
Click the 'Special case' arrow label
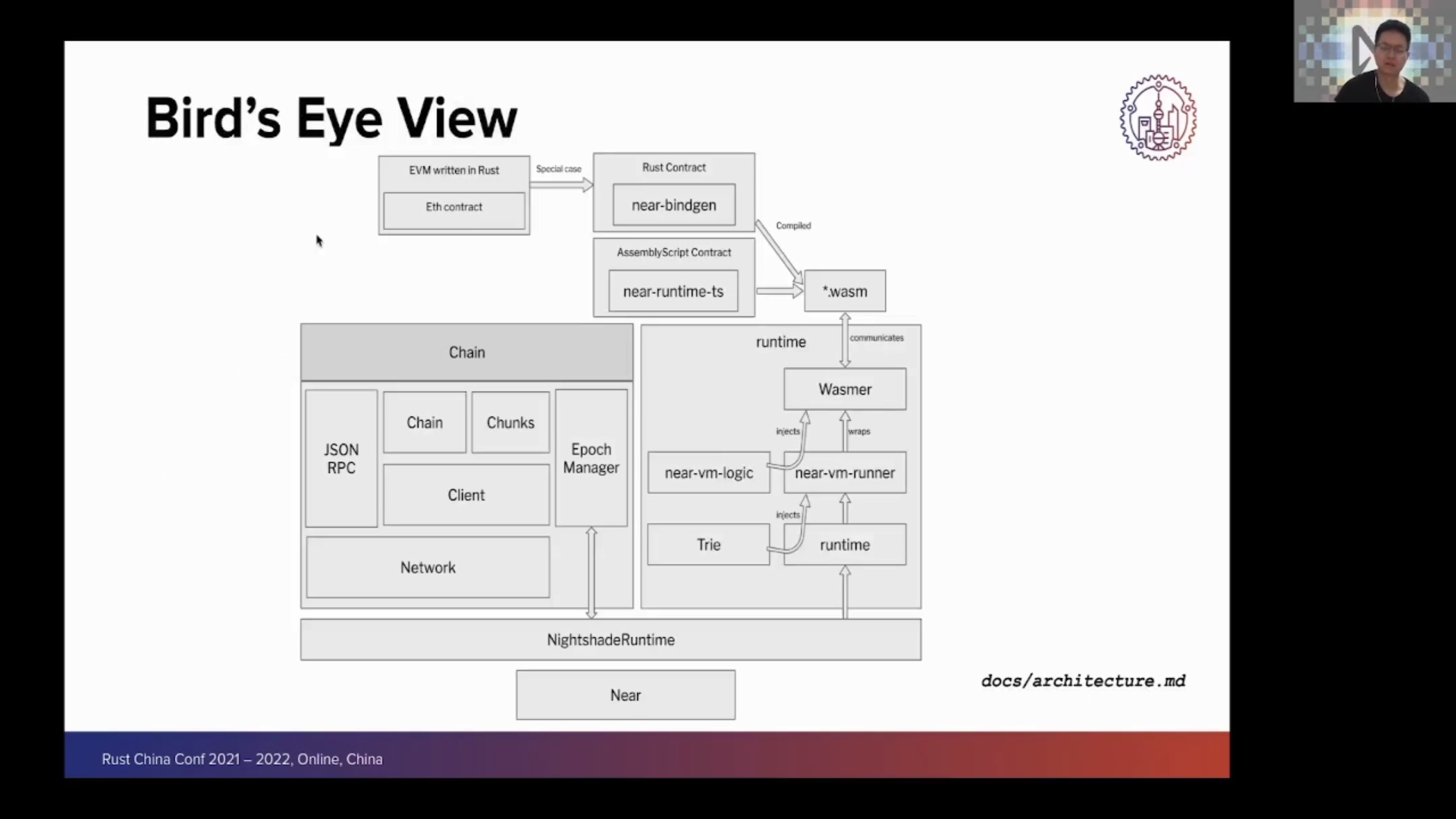(559, 168)
